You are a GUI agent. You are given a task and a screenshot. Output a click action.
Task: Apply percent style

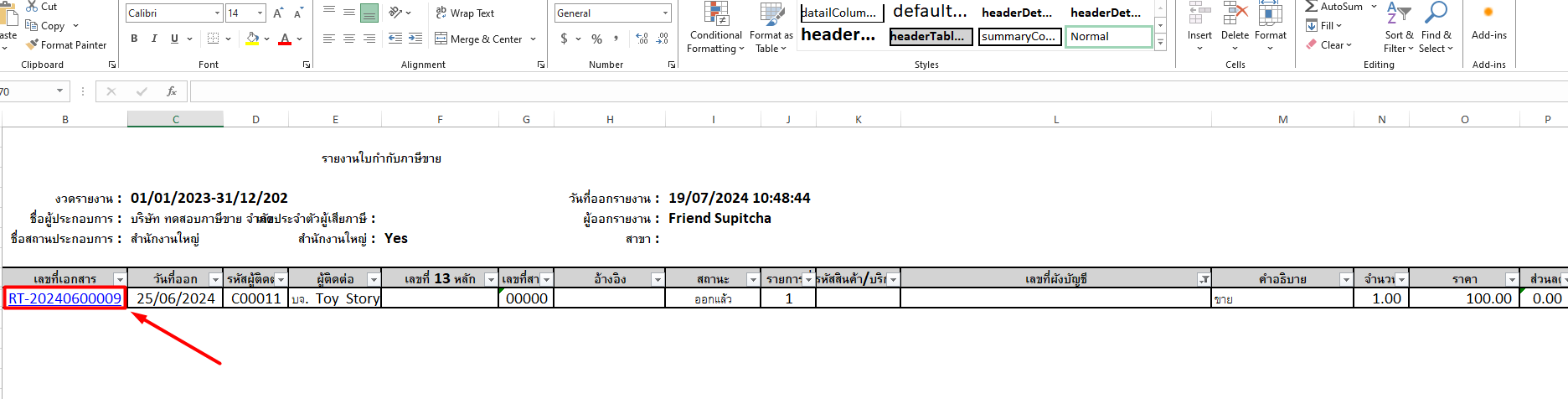coord(596,39)
